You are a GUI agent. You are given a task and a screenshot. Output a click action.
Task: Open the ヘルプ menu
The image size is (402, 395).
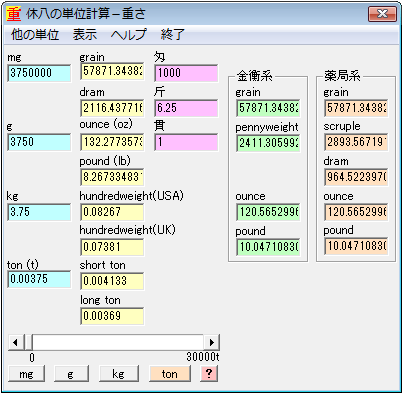(128, 35)
